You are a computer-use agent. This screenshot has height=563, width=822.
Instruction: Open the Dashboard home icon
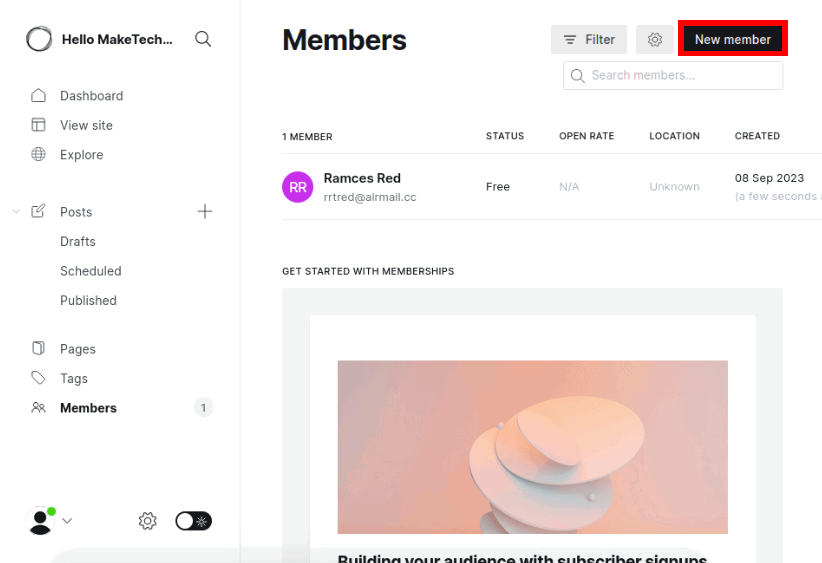[39, 96]
